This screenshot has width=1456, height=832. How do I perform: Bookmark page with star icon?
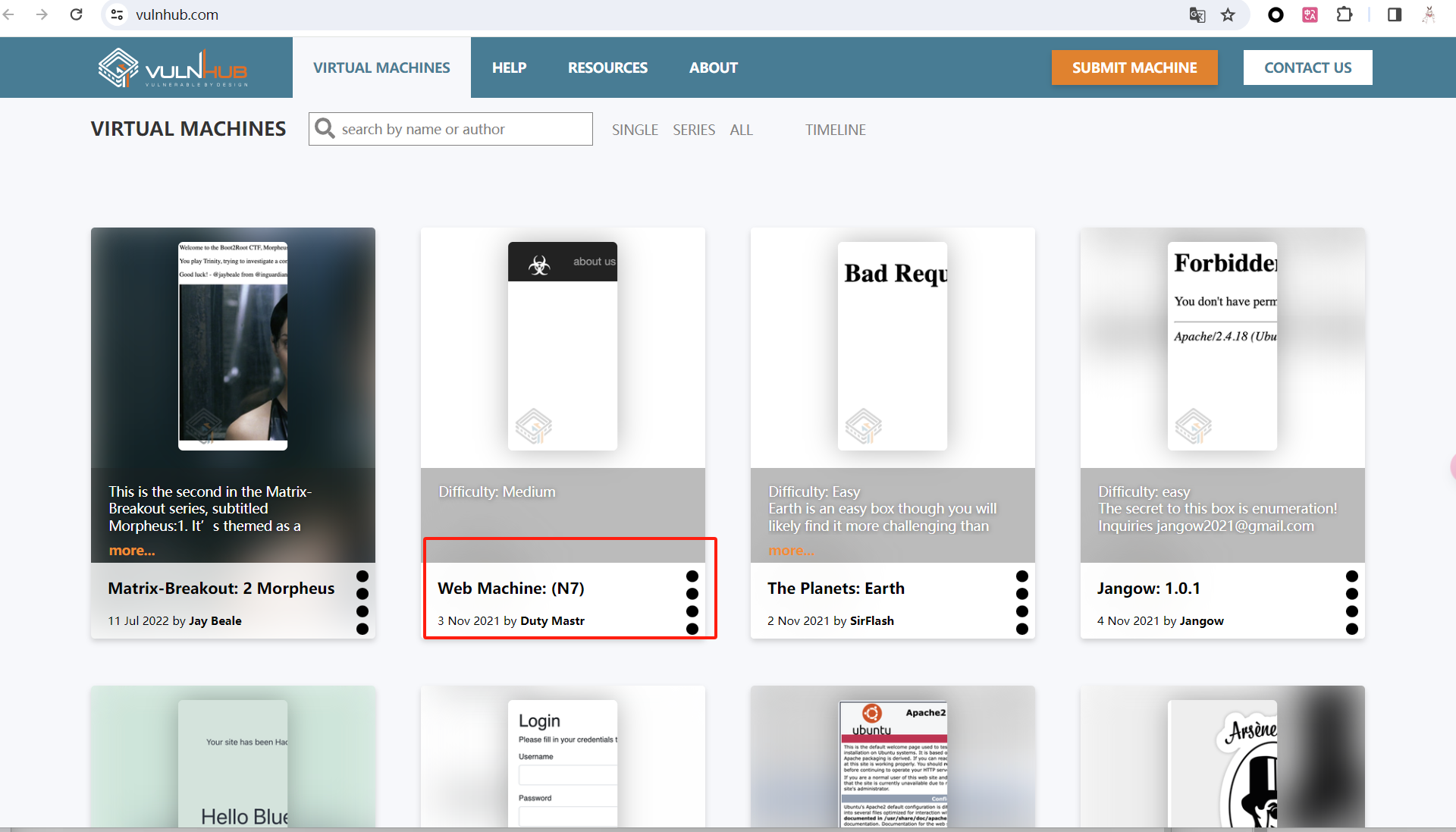[1228, 14]
